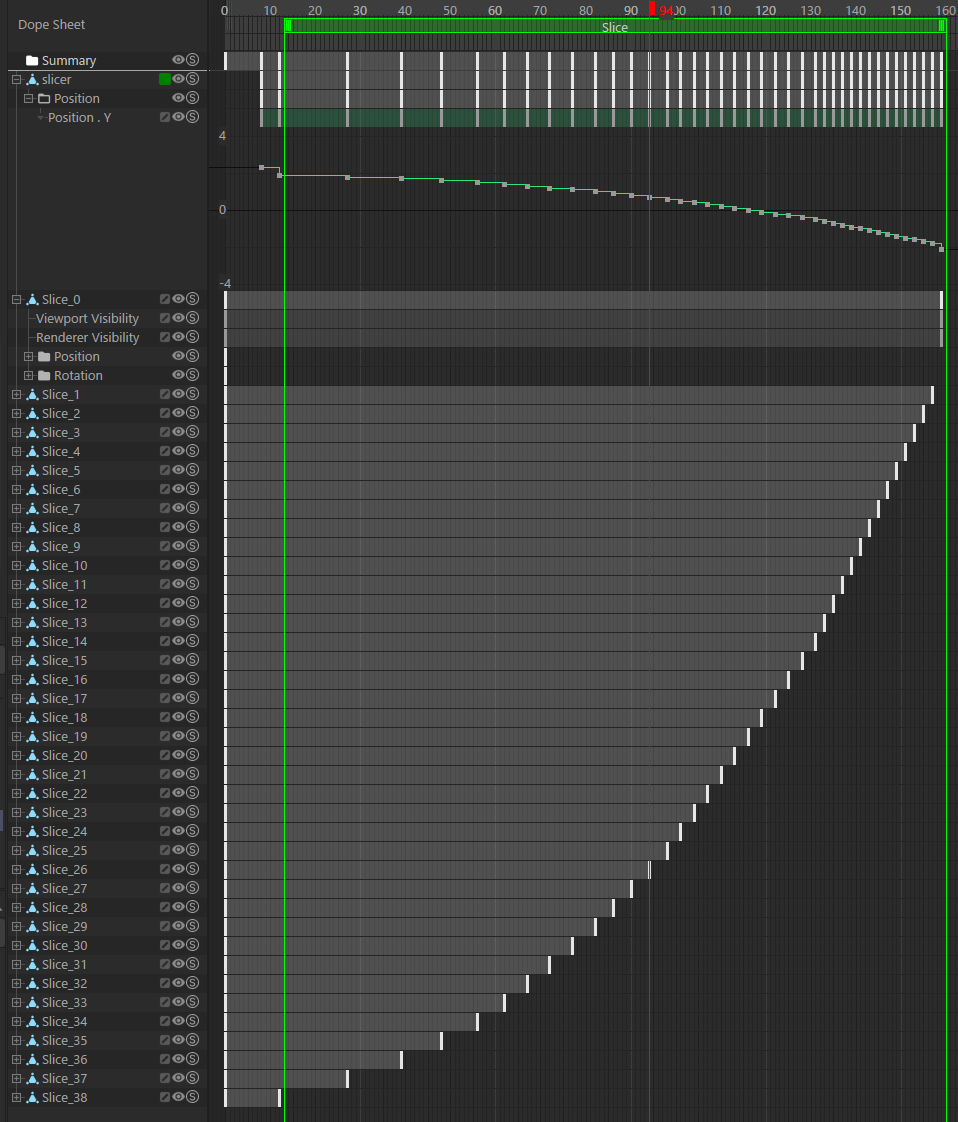The image size is (958, 1122).
Task: Solo the Slice_0 Rotation track
Action: tap(192, 374)
